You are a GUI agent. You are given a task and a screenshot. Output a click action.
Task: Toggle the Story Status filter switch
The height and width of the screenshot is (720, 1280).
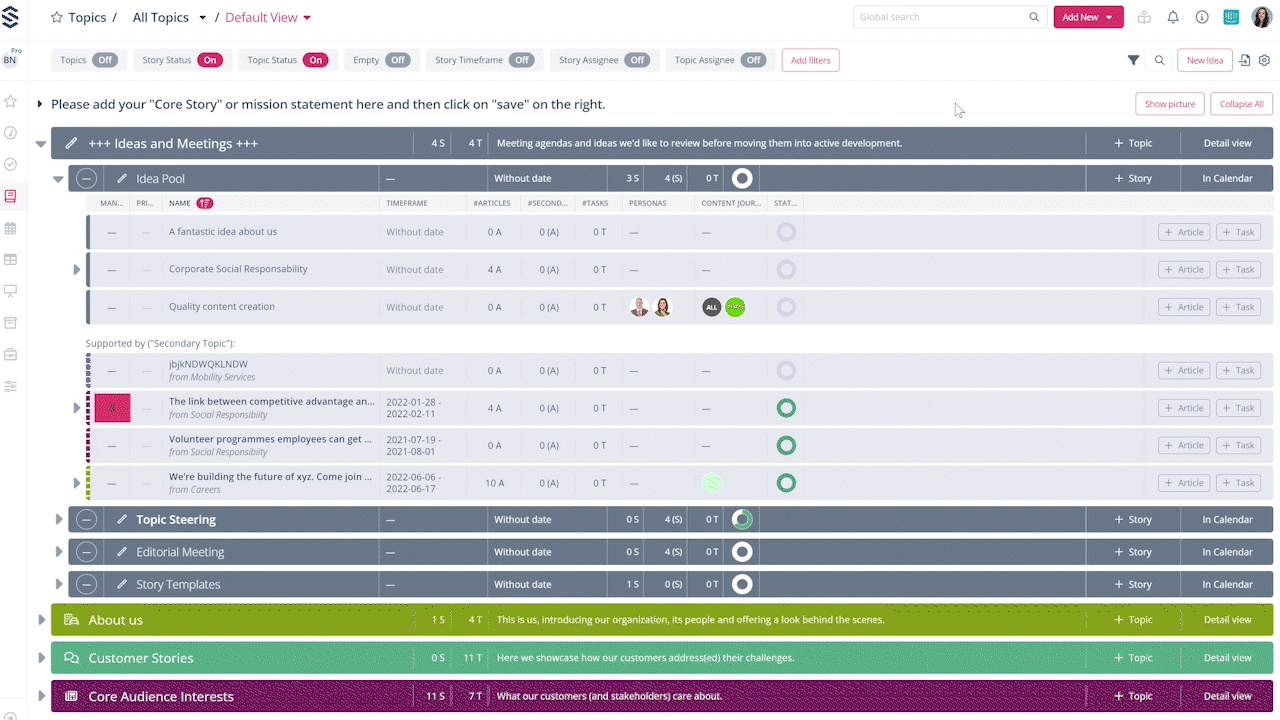click(210, 60)
